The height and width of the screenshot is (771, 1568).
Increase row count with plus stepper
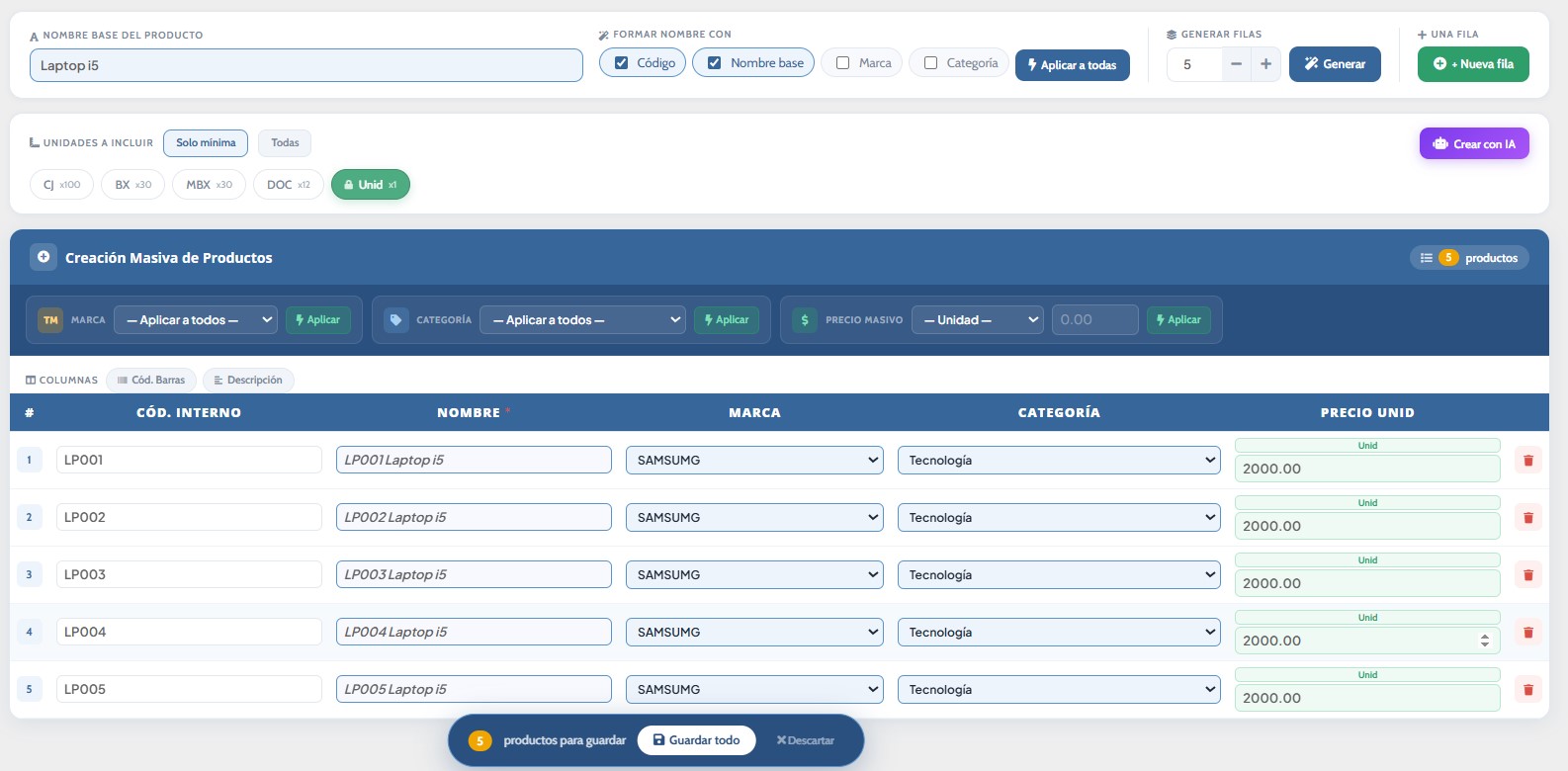point(1265,64)
